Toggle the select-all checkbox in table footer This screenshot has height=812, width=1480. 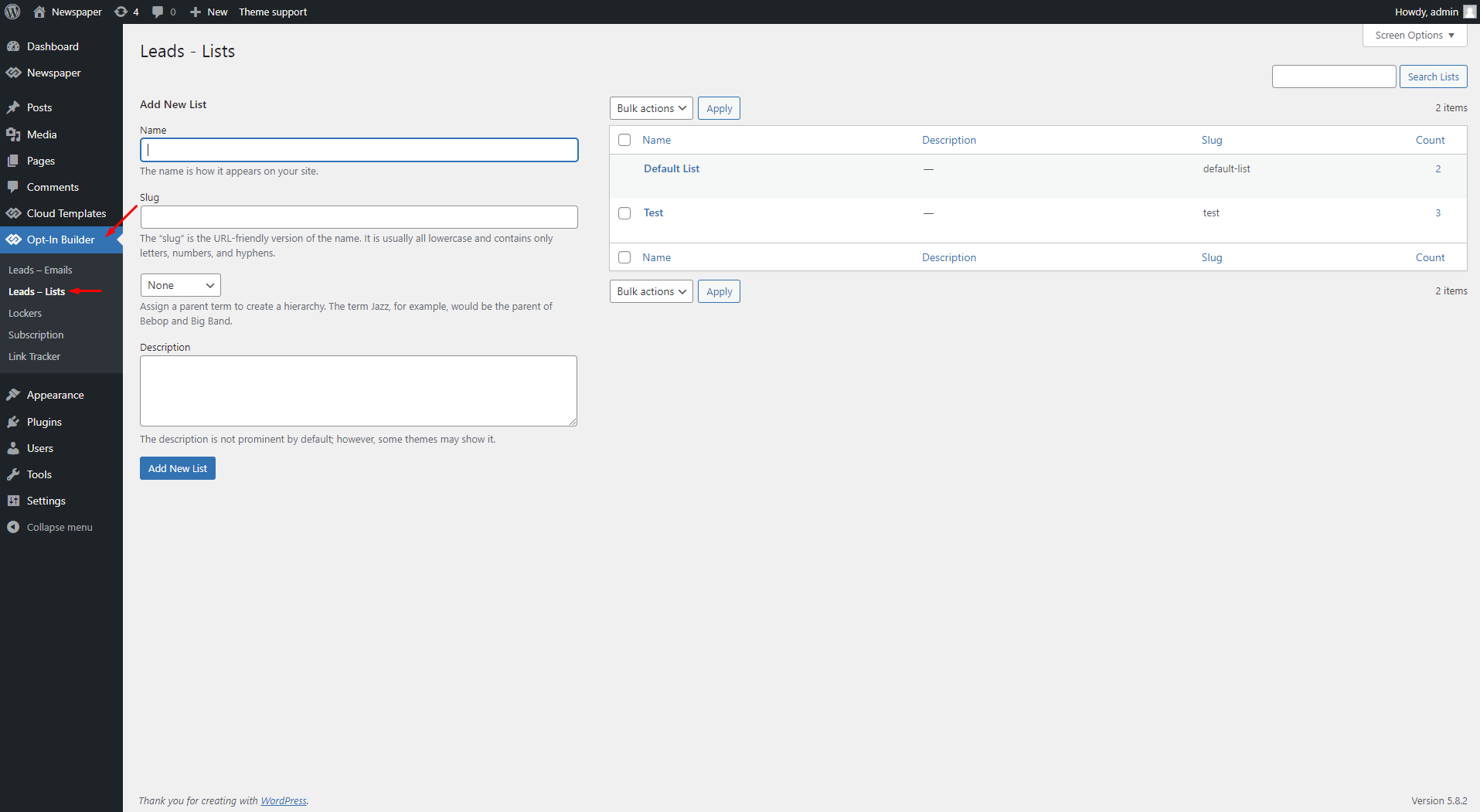click(x=624, y=257)
